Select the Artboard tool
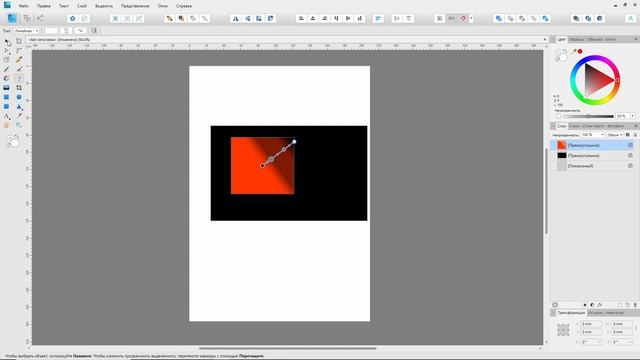The width and height of the screenshot is (640, 360). click(19, 41)
